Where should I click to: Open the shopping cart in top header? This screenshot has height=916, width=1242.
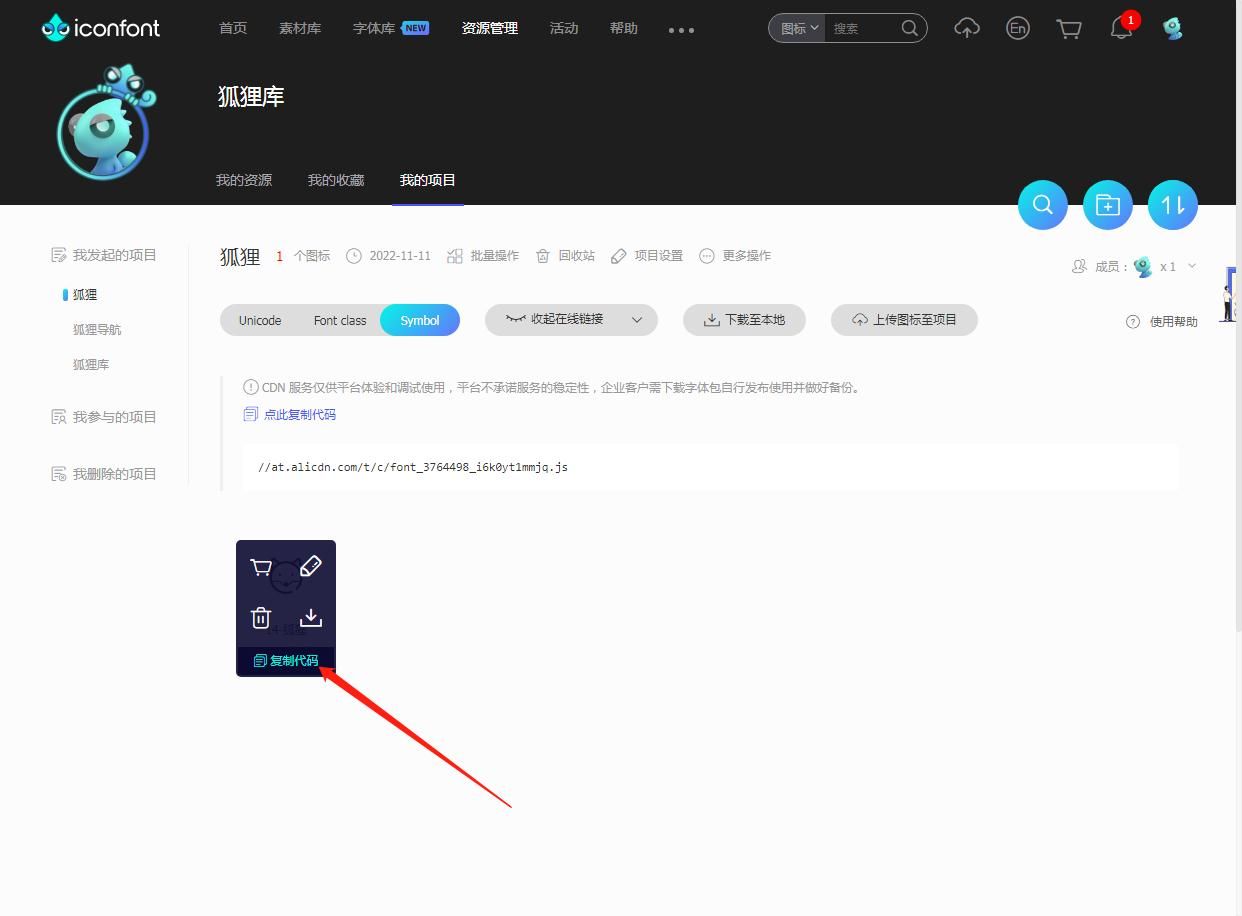tap(1069, 29)
